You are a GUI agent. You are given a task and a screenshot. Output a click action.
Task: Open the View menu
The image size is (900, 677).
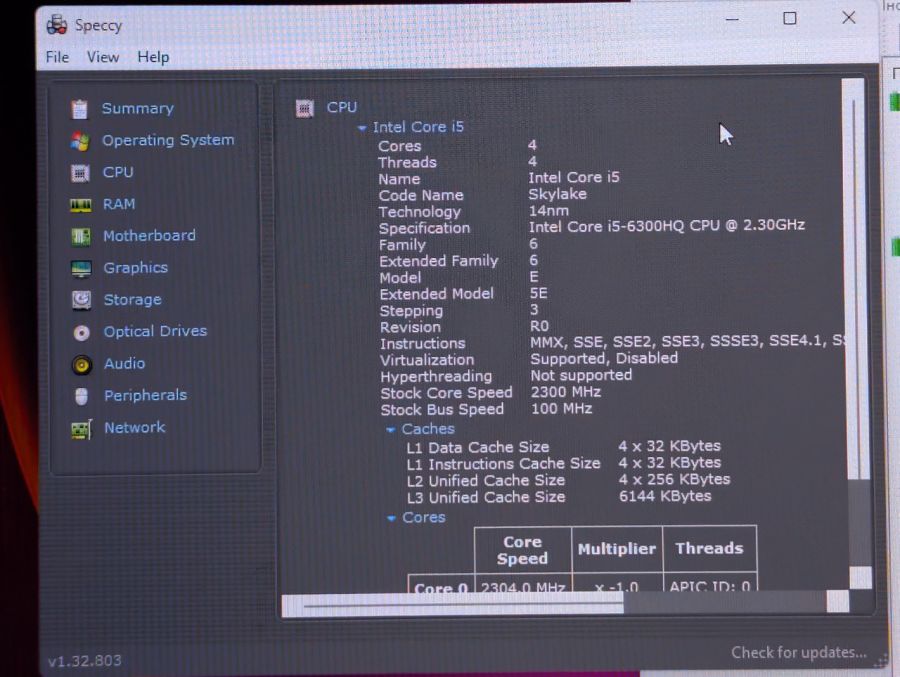[103, 57]
